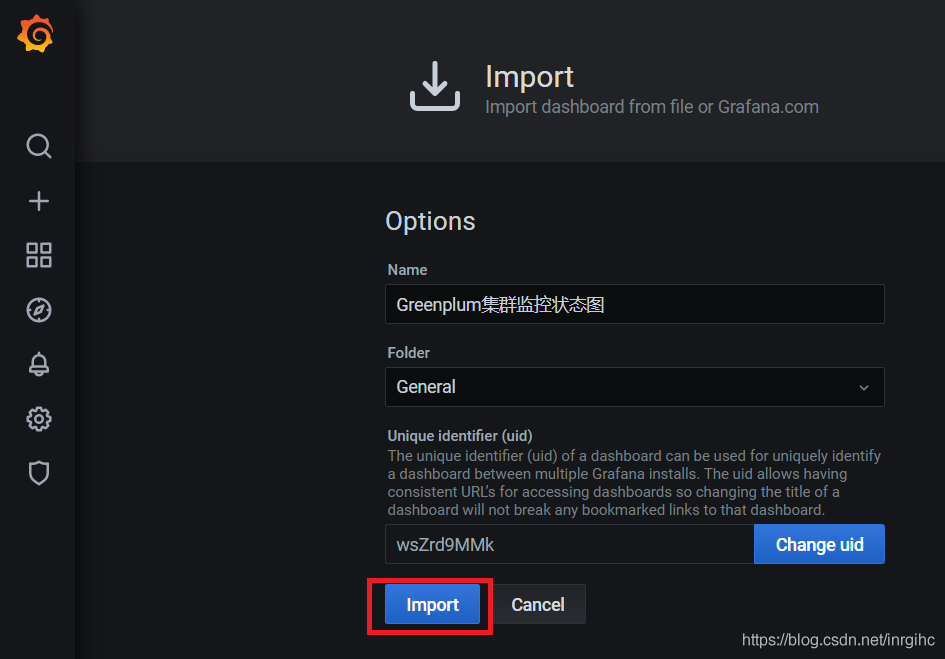This screenshot has height=659, width=945.
Task: Open the Search dashboards magnifier icon
Action: [38, 146]
